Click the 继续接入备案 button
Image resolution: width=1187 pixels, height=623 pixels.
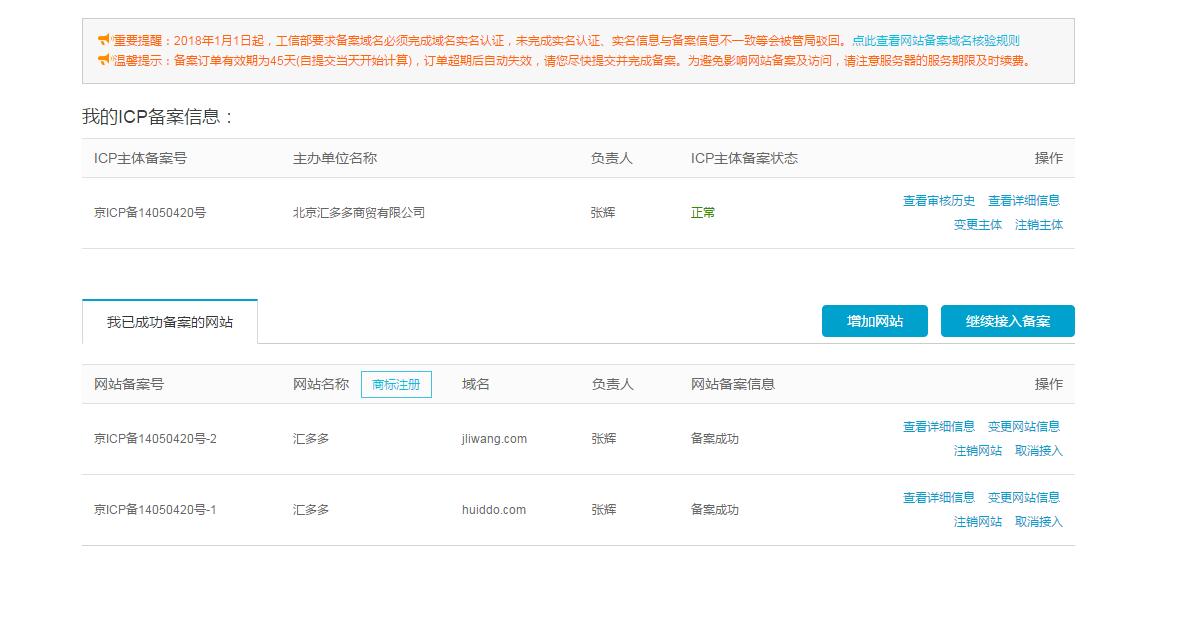click(1007, 321)
